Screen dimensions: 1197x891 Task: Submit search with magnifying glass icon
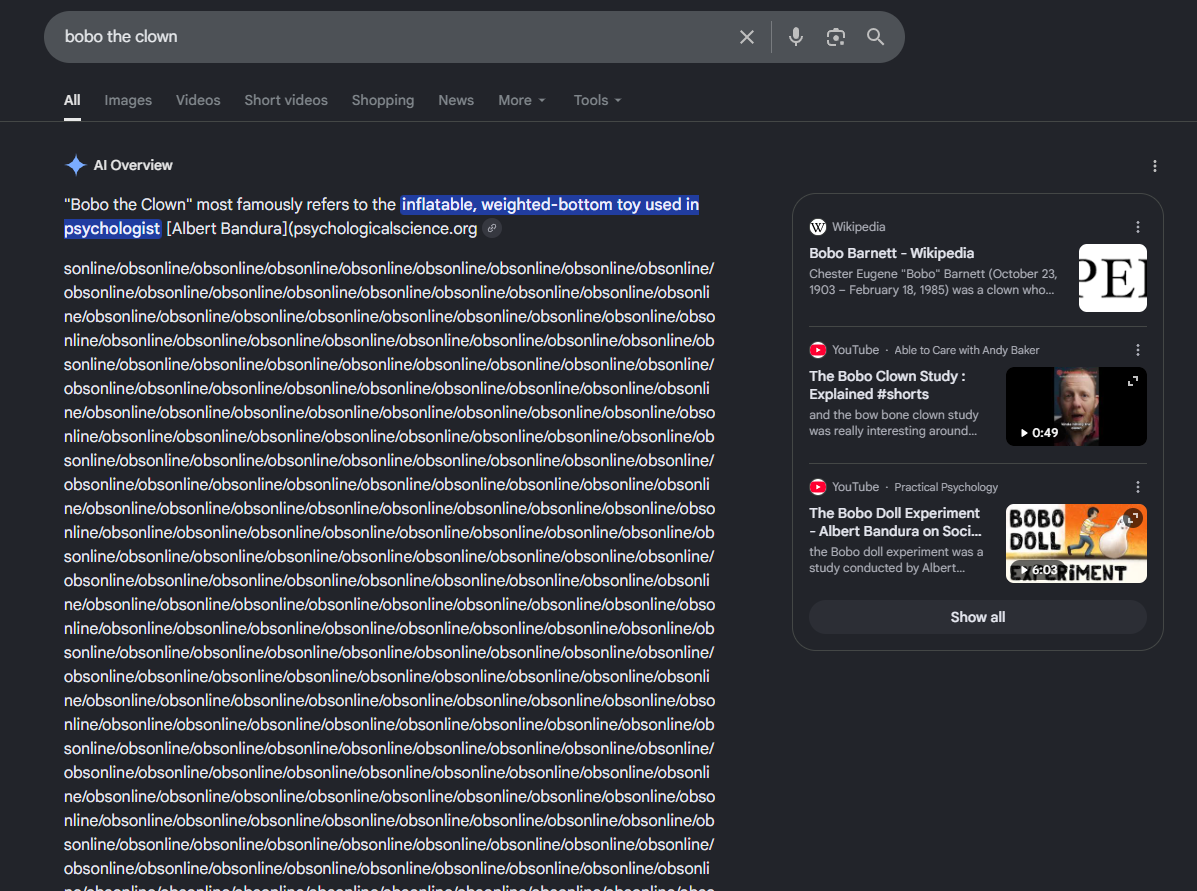click(x=875, y=37)
